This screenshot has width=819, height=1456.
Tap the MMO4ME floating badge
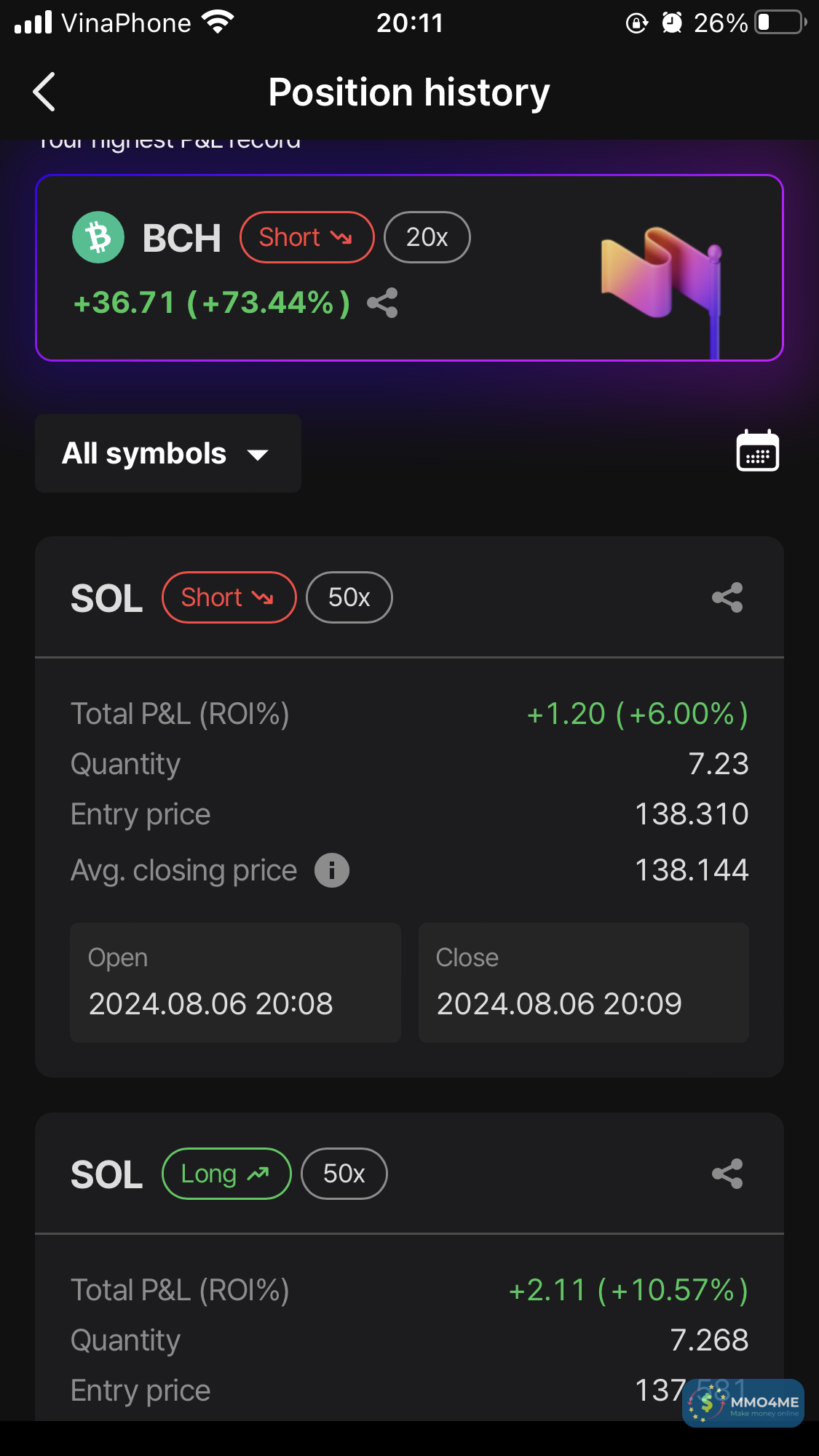tap(743, 1402)
